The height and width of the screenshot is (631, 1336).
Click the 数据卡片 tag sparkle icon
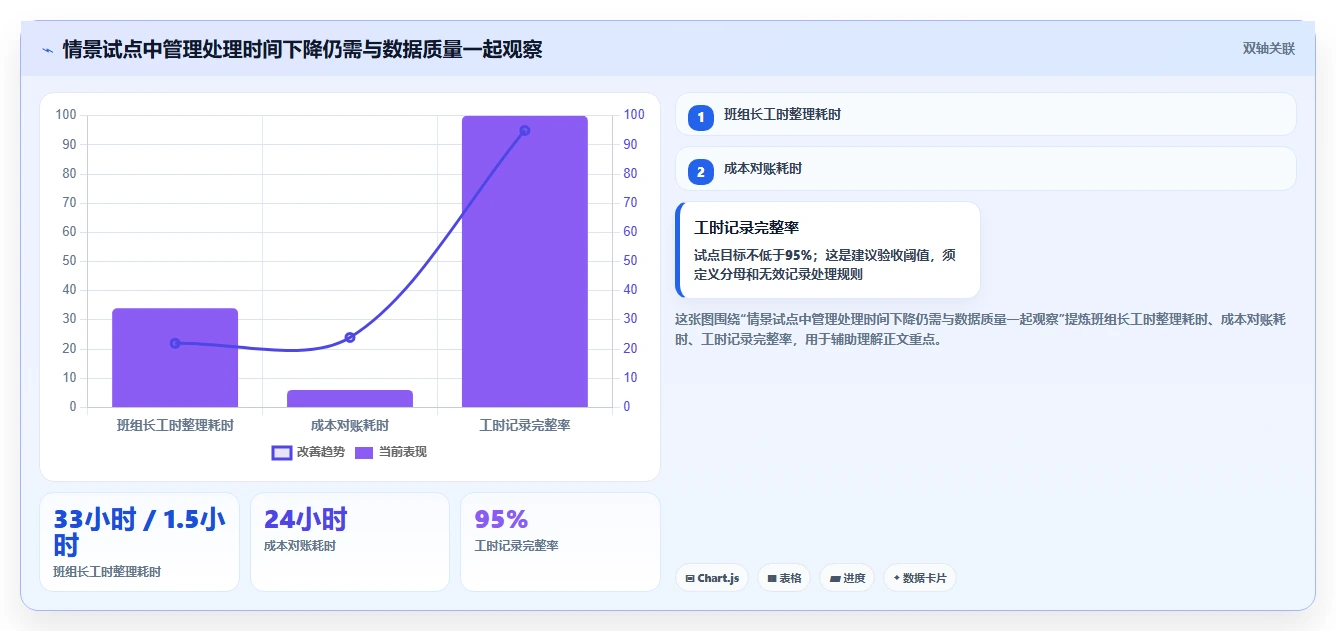[x=896, y=579]
